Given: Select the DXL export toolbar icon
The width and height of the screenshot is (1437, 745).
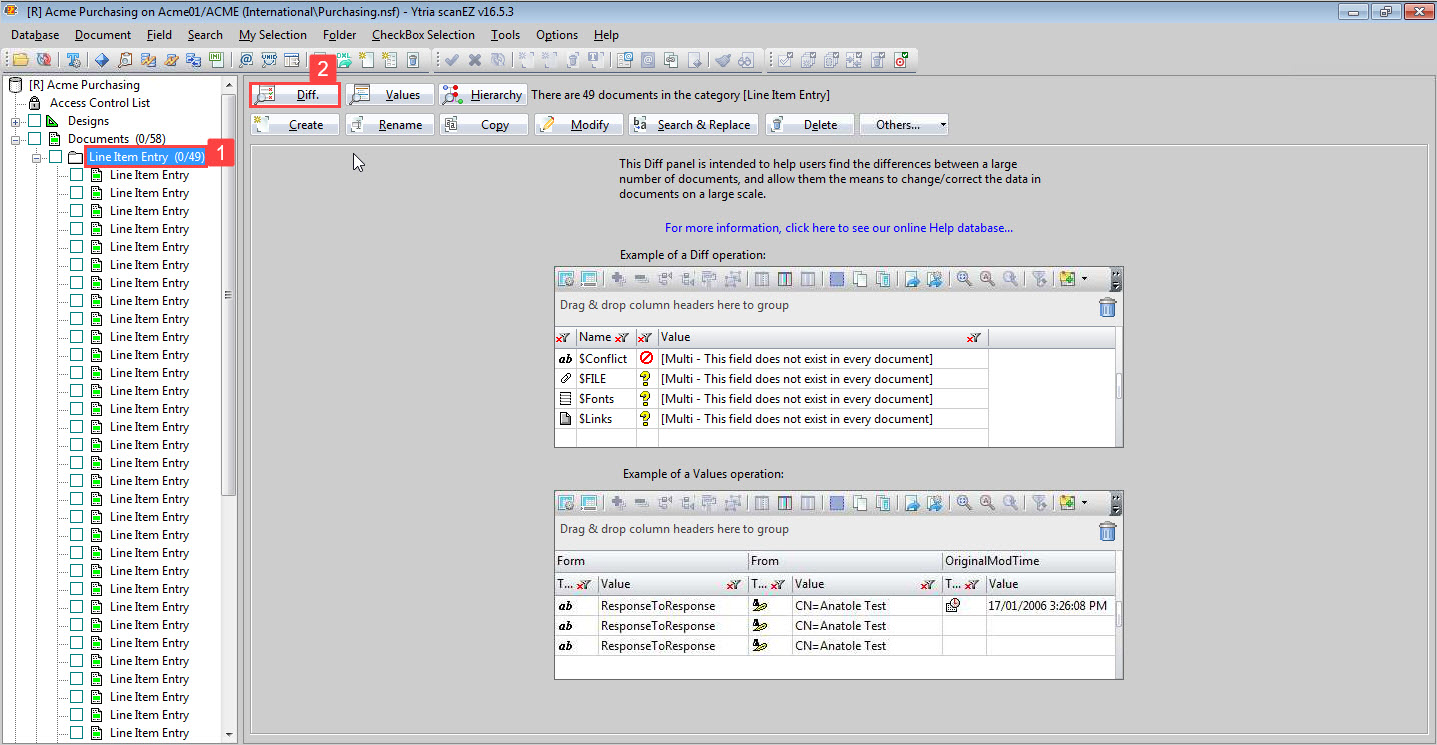Looking at the screenshot, I should pos(343,60).
